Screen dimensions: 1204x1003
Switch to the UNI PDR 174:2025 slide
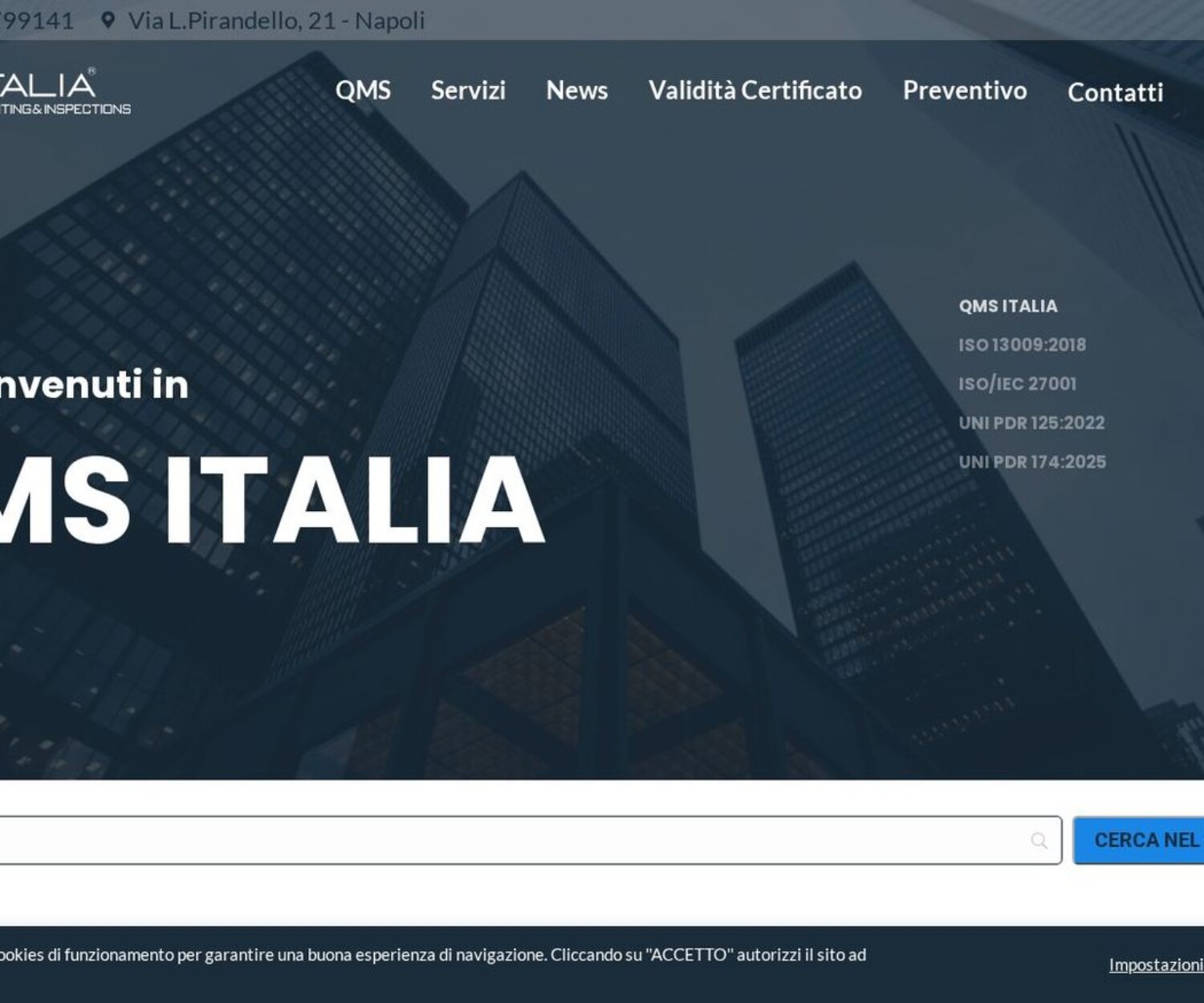click(1032, 462)
